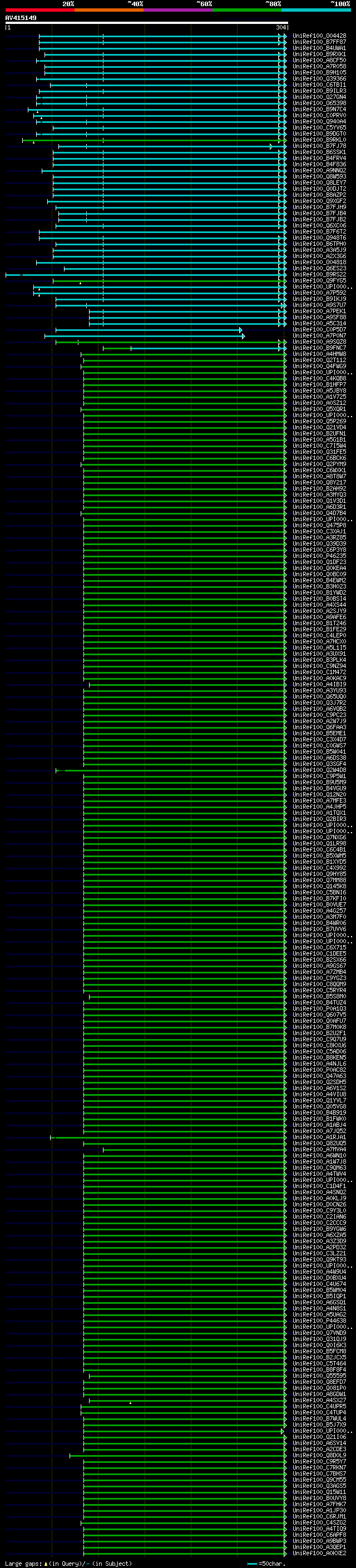356x1568 pixels.
Task: Open hit UniRef100_B4UWA1
Action: (x=319, y=48)
